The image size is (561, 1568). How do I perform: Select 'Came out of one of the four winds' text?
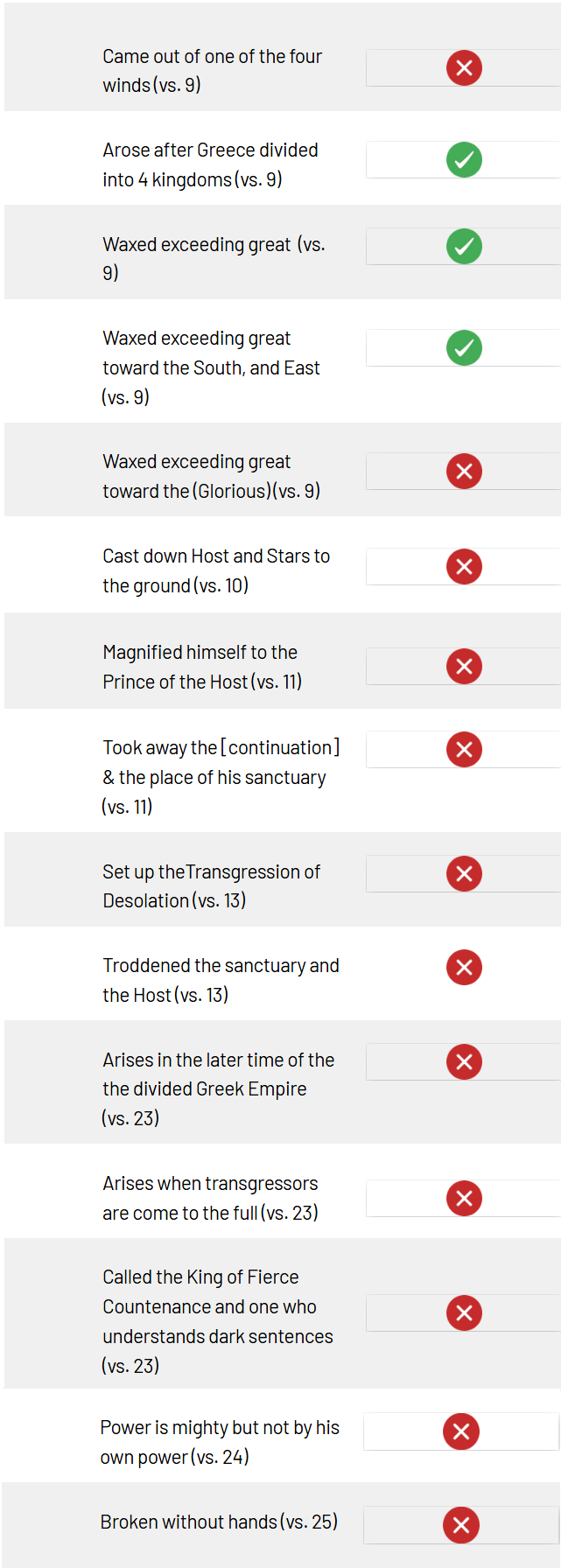(212, 71)
